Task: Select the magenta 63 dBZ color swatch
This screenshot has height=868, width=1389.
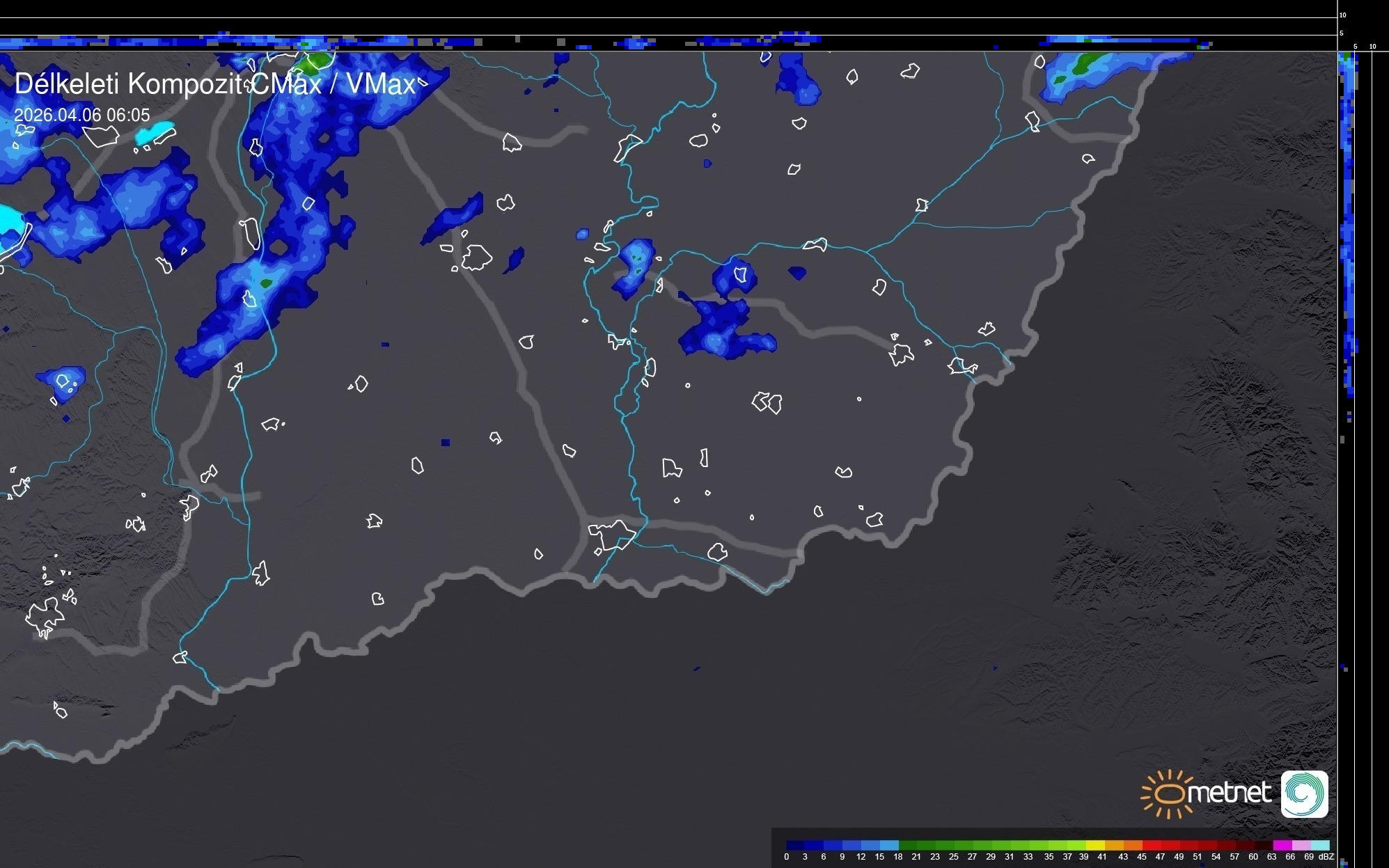Action: click(x=1281, y=845)
